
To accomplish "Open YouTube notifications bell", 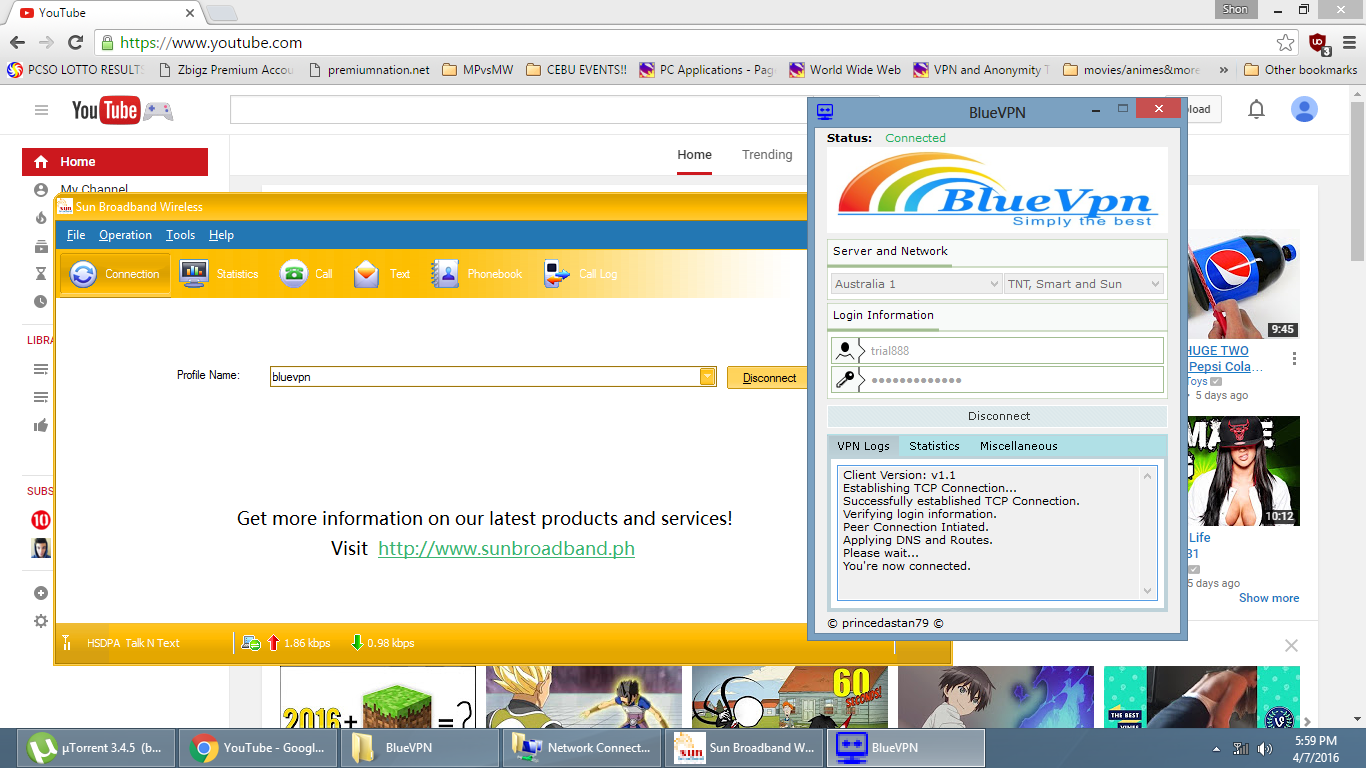I will (1257, 110).
